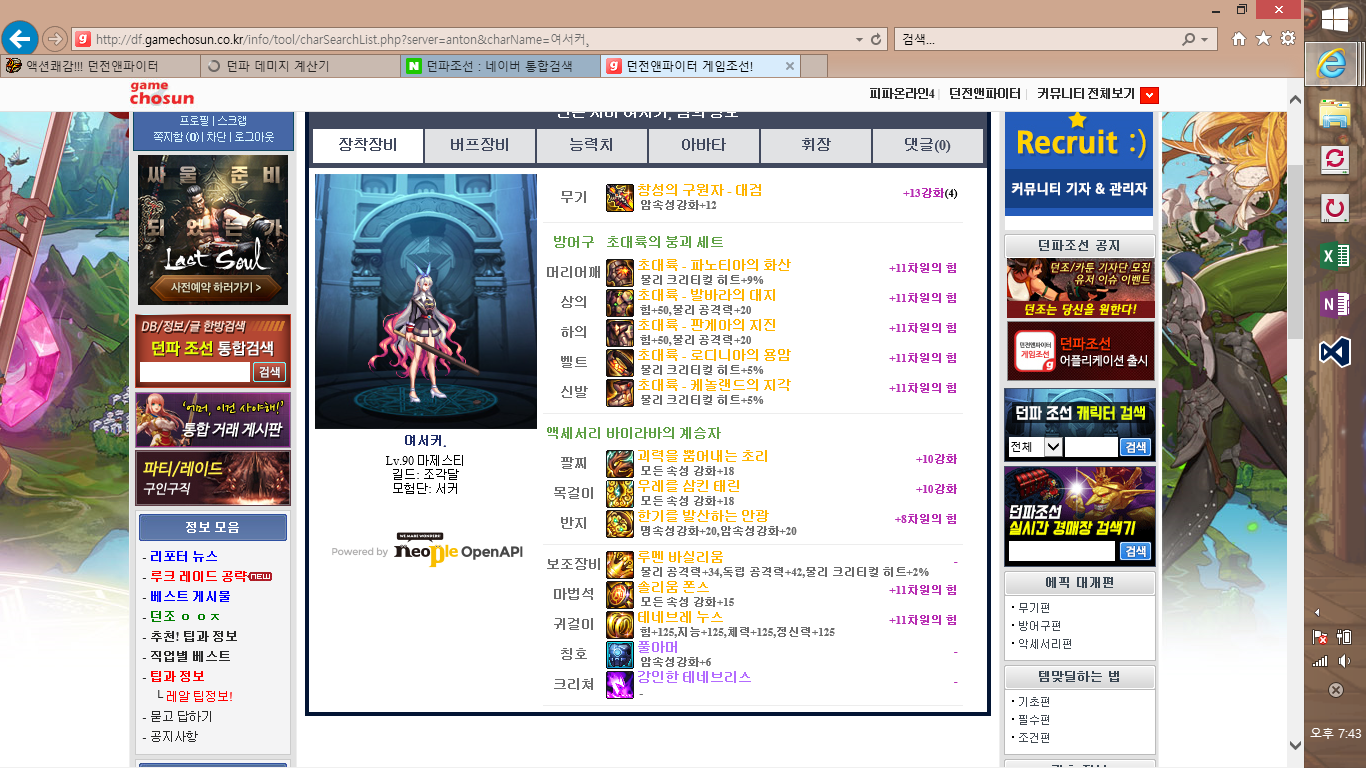Open the 피파온라인4 top navigation link
1366x768 pixels.
(902, 94)
